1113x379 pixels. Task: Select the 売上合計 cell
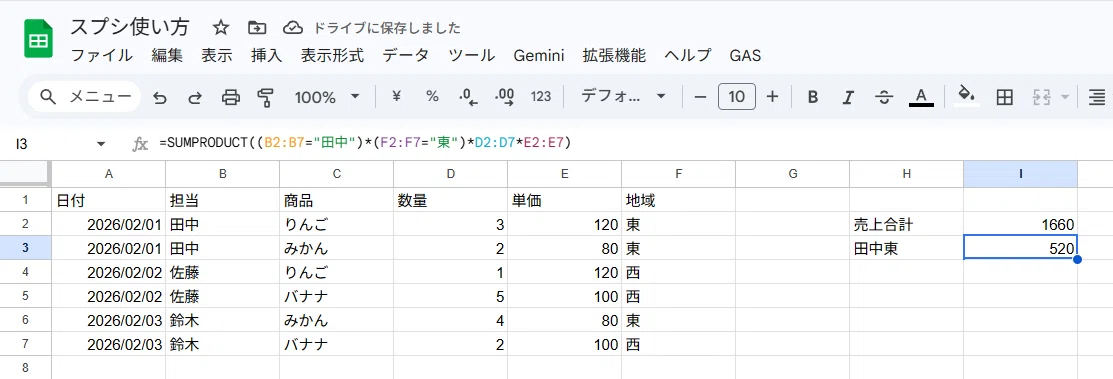(x=906, y=224)
